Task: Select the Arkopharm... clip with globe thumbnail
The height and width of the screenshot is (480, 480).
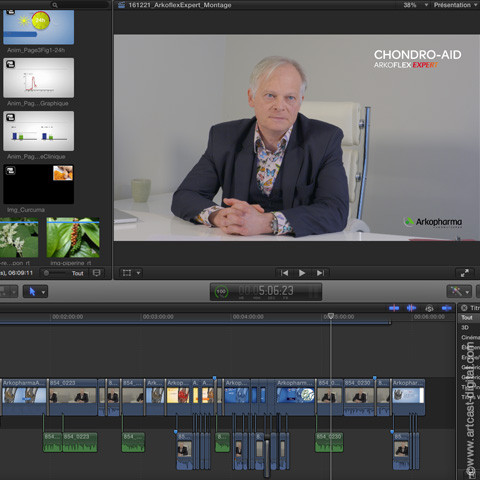Action: [295, 397]
